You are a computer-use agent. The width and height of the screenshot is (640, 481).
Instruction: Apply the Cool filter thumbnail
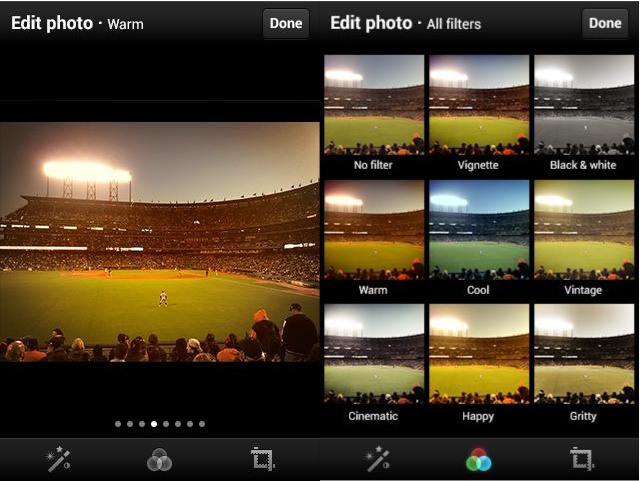click(478, 230)
